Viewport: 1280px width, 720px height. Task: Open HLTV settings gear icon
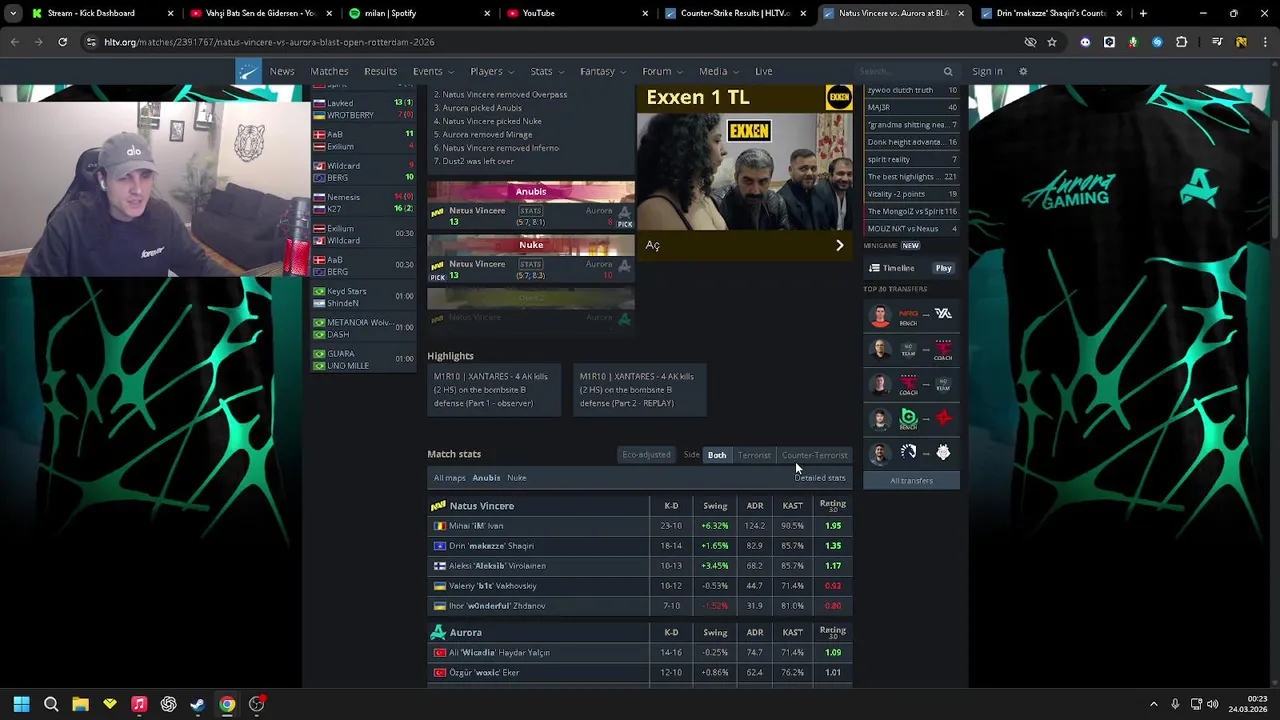click(1023, 71)
